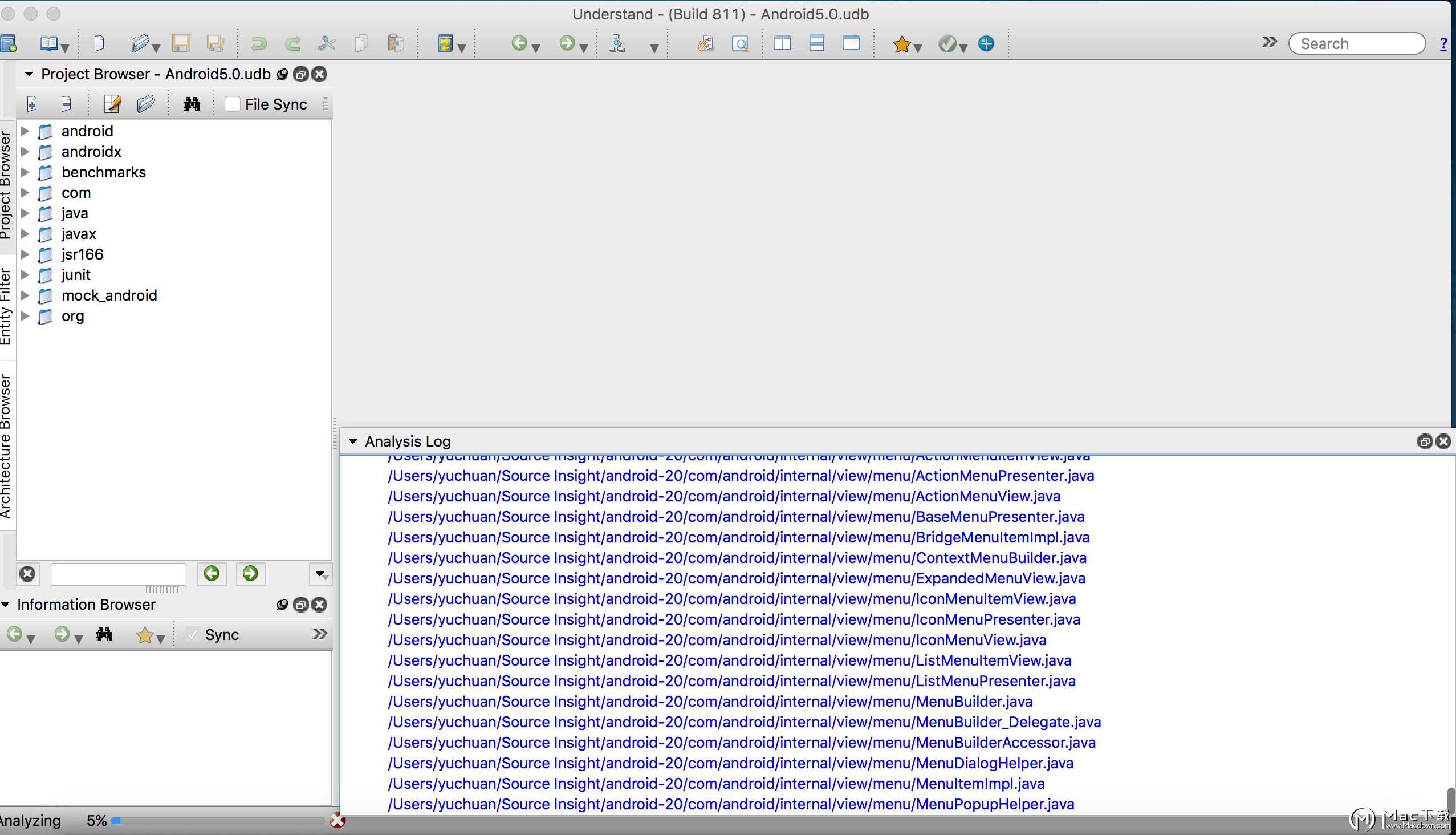
Task: Click the Project Browser filter text field
Action: click(x=118, y=573)
